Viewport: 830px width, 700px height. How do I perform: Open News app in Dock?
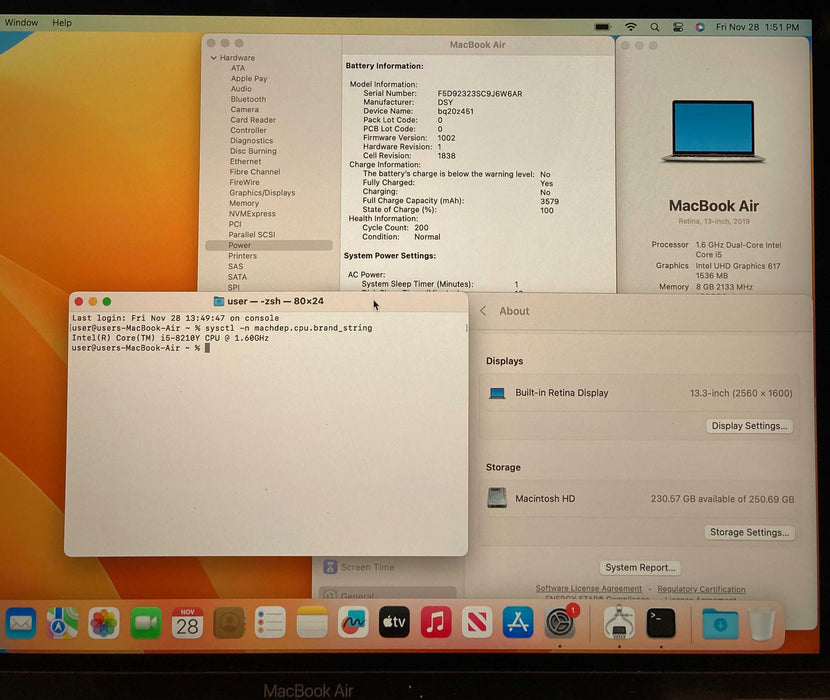pos(477,622)
